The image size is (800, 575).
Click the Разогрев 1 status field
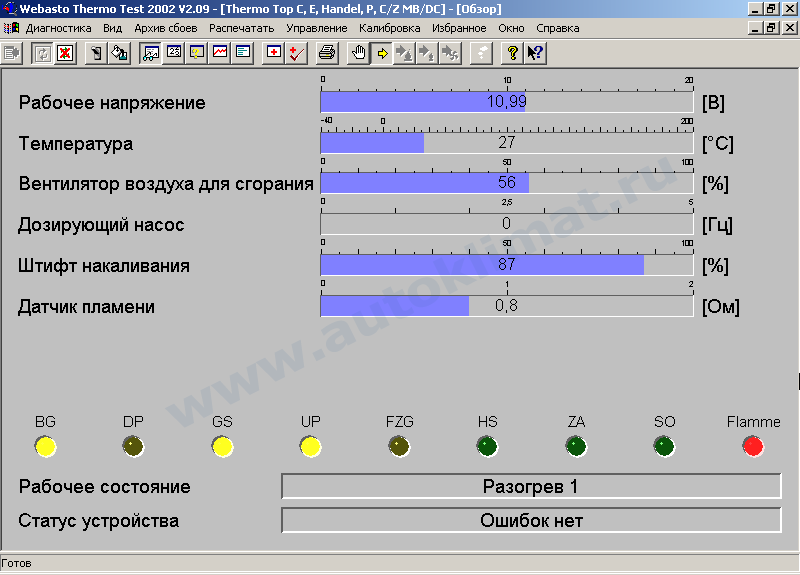click(x=531, y=487)
